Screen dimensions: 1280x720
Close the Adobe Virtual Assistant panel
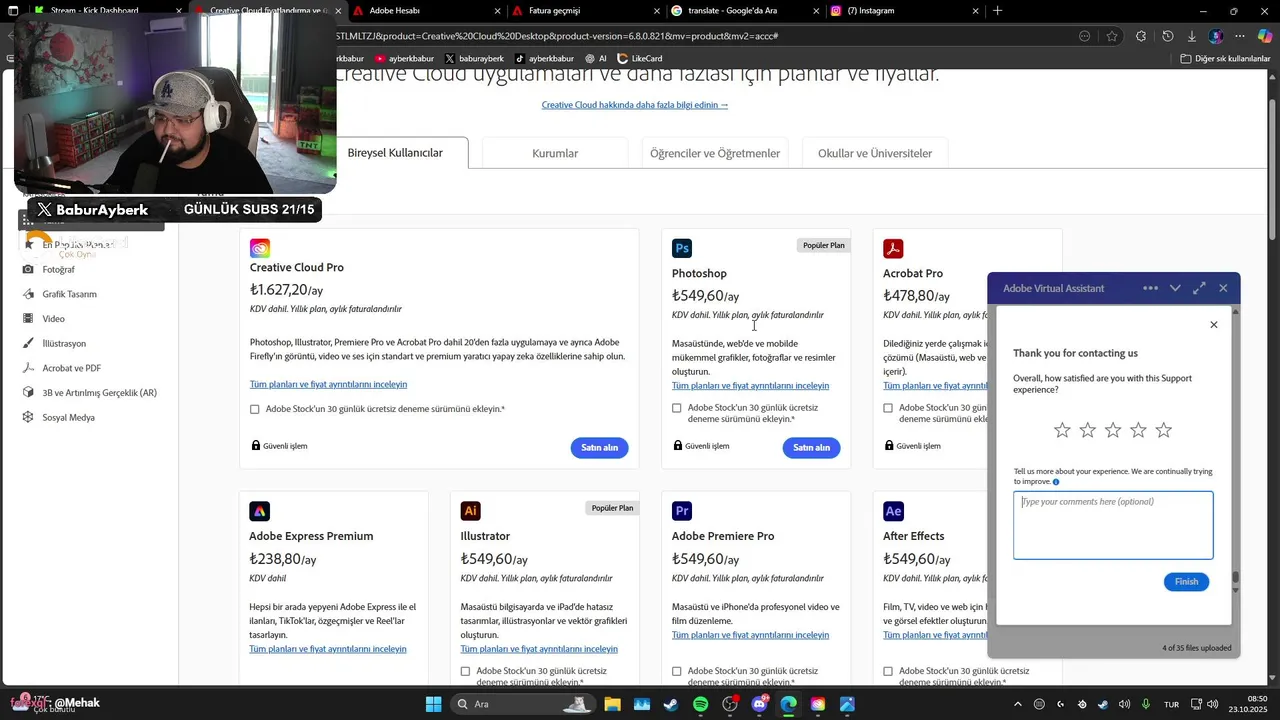pyautogui.click(x=1223, y=288)
